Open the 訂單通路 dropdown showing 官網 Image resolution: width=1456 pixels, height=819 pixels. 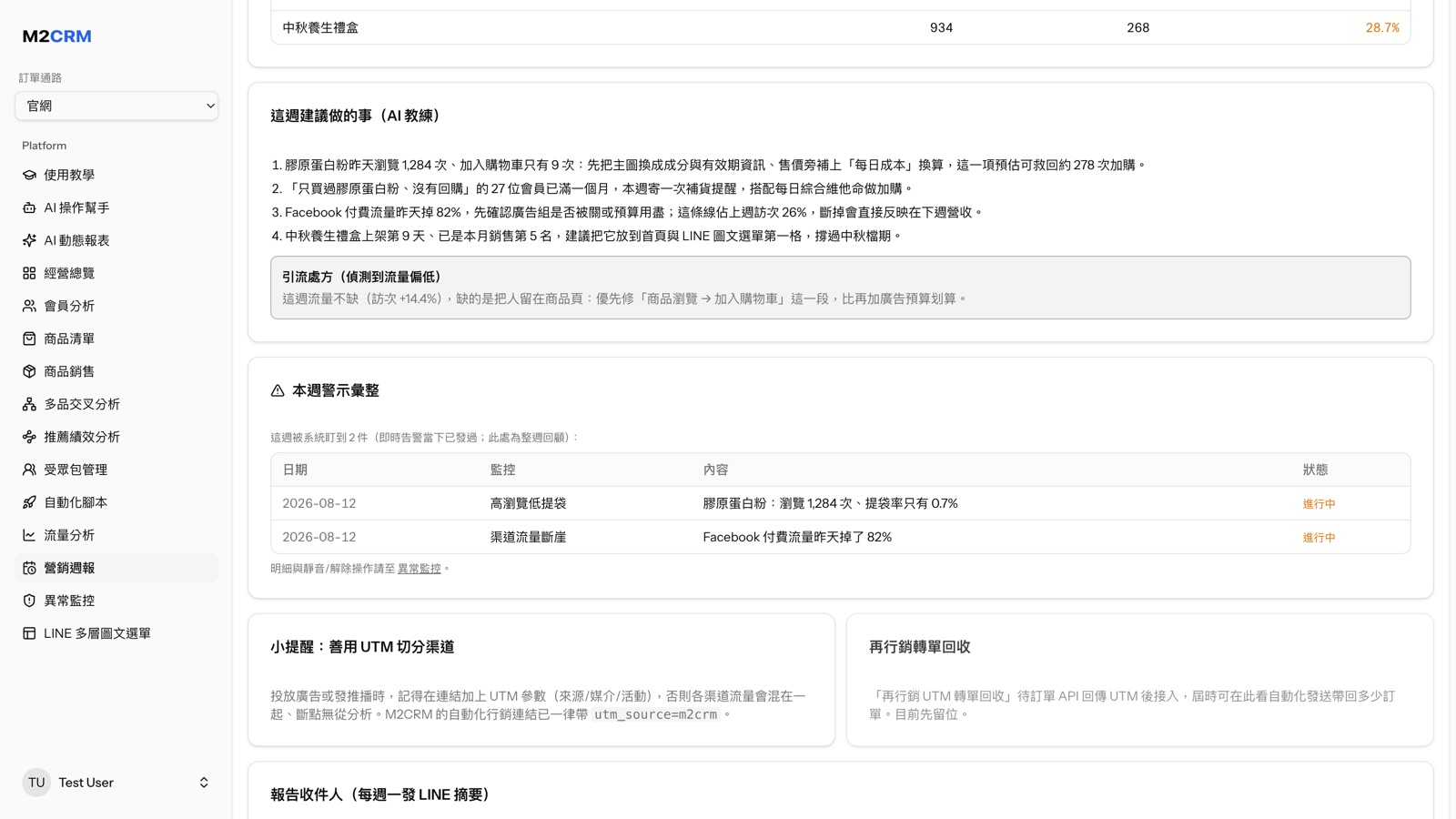tap(116, 106)
